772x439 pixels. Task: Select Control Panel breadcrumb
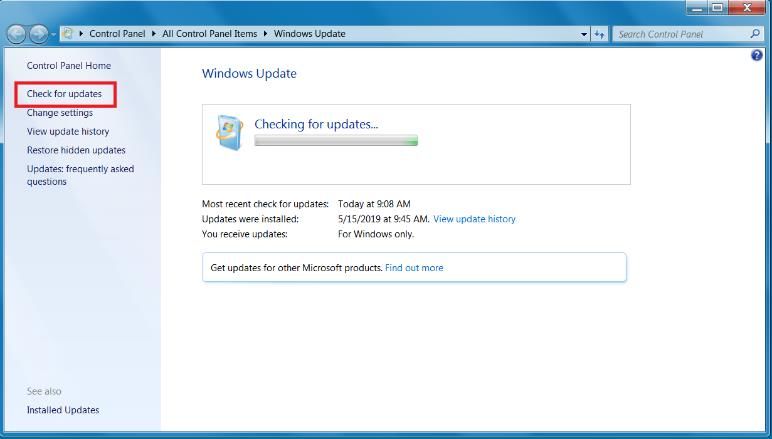[x=117, y=33]
